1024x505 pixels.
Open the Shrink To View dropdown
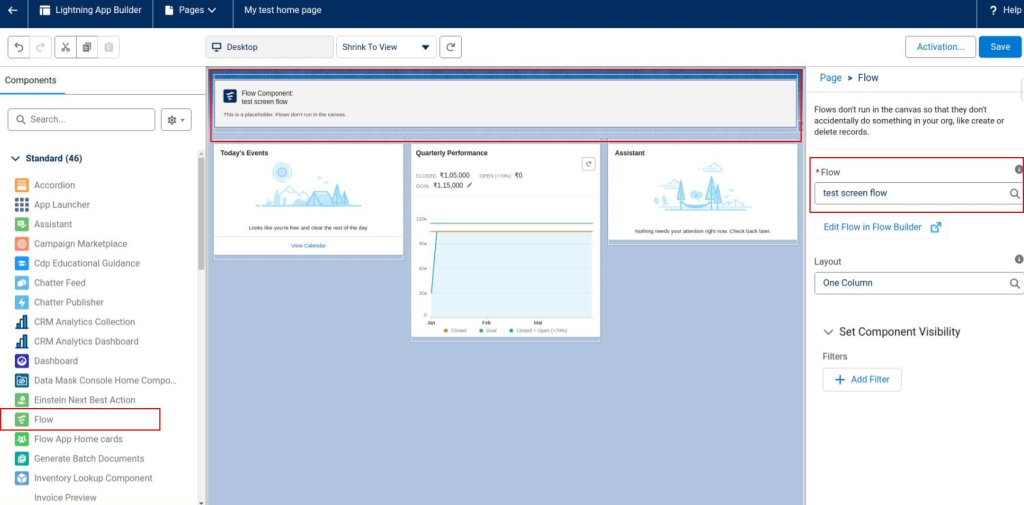click(386, 47)
